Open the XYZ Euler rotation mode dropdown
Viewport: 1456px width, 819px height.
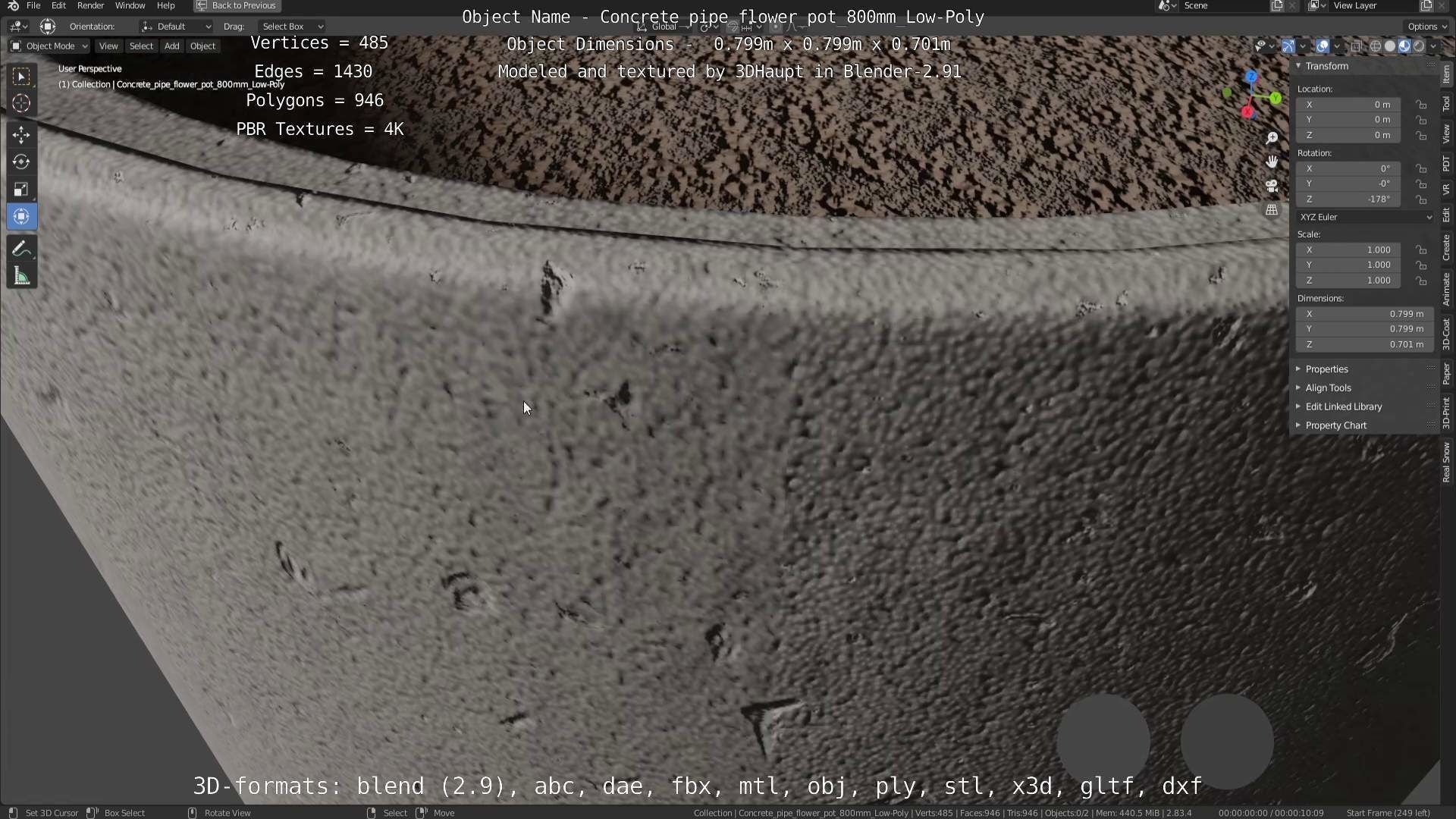pyautogui.click(x=1365, y=217)
